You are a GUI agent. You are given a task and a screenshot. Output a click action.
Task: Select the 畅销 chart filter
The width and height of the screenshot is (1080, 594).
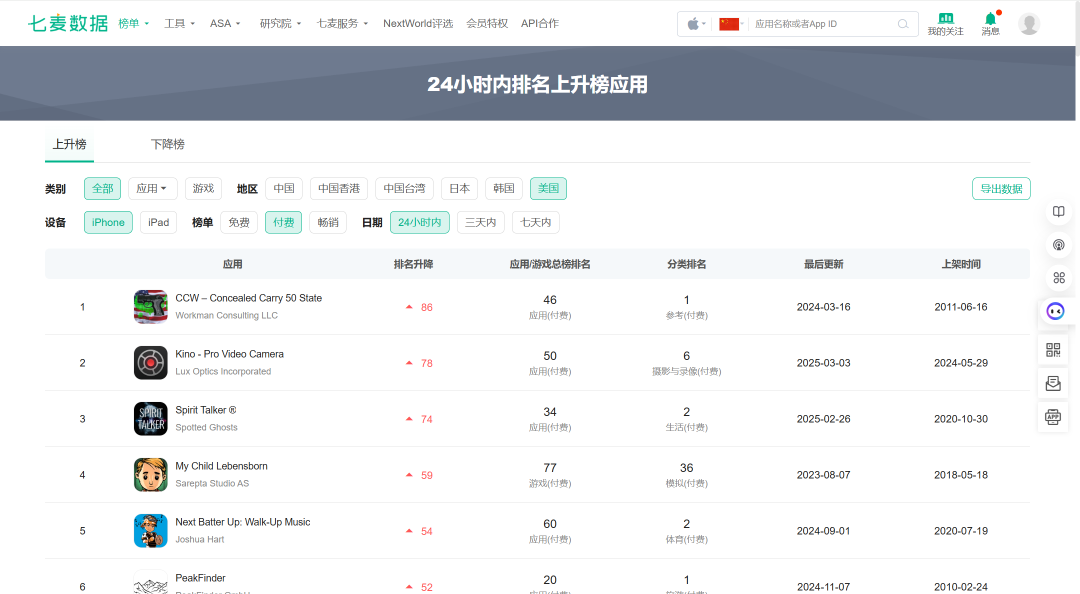coord(328,222)
